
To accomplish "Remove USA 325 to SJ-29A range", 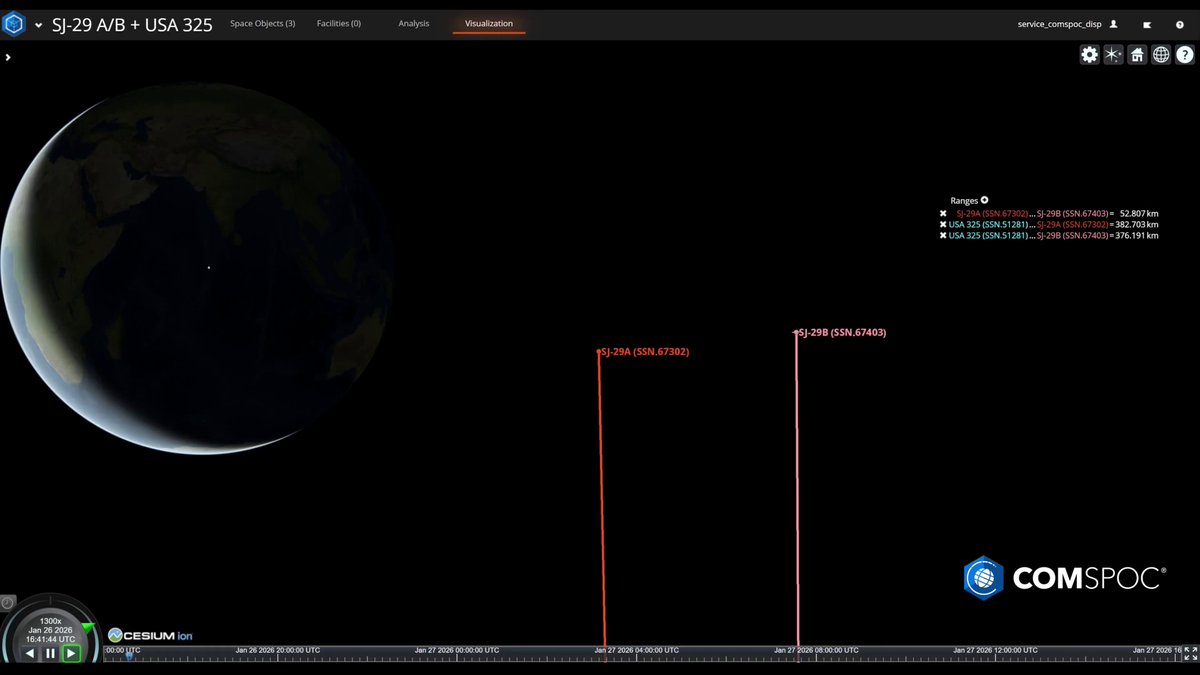I will 943,224.
